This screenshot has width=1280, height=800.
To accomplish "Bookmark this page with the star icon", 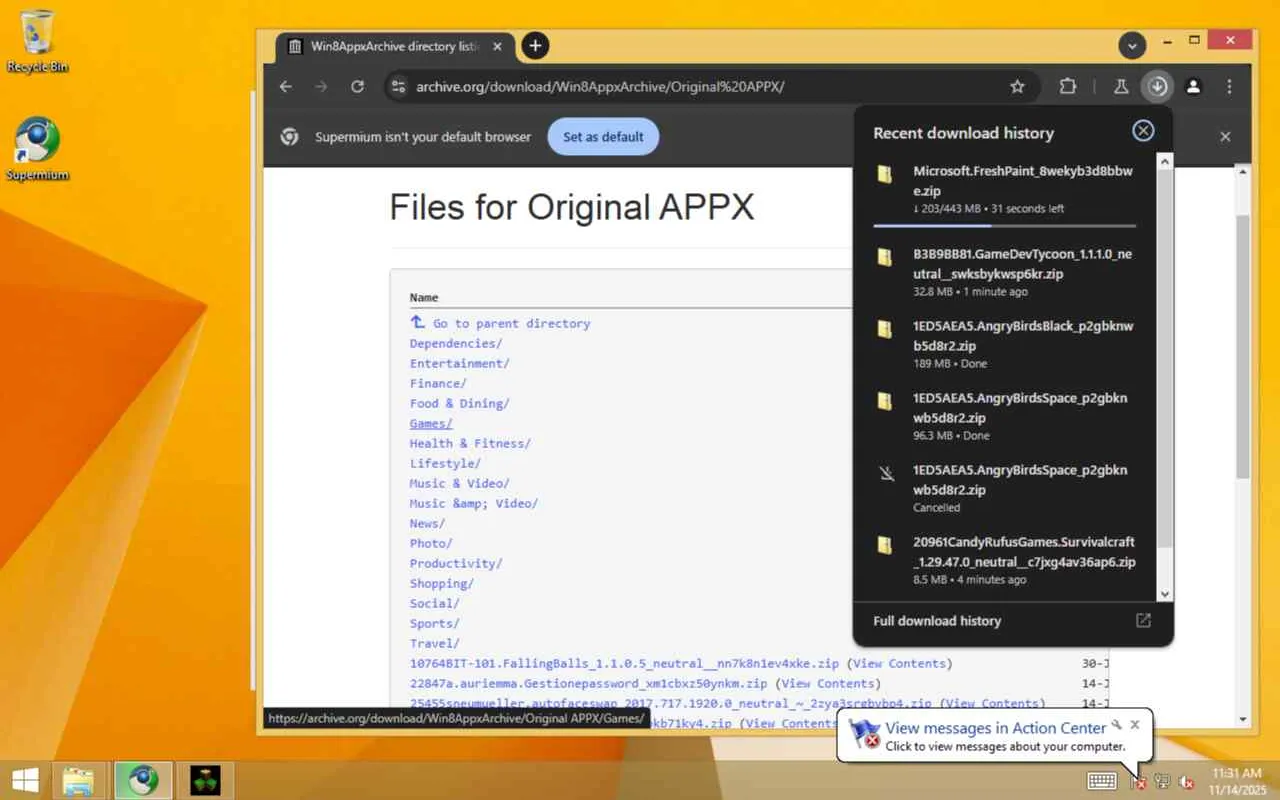I will coord(1017,87).
